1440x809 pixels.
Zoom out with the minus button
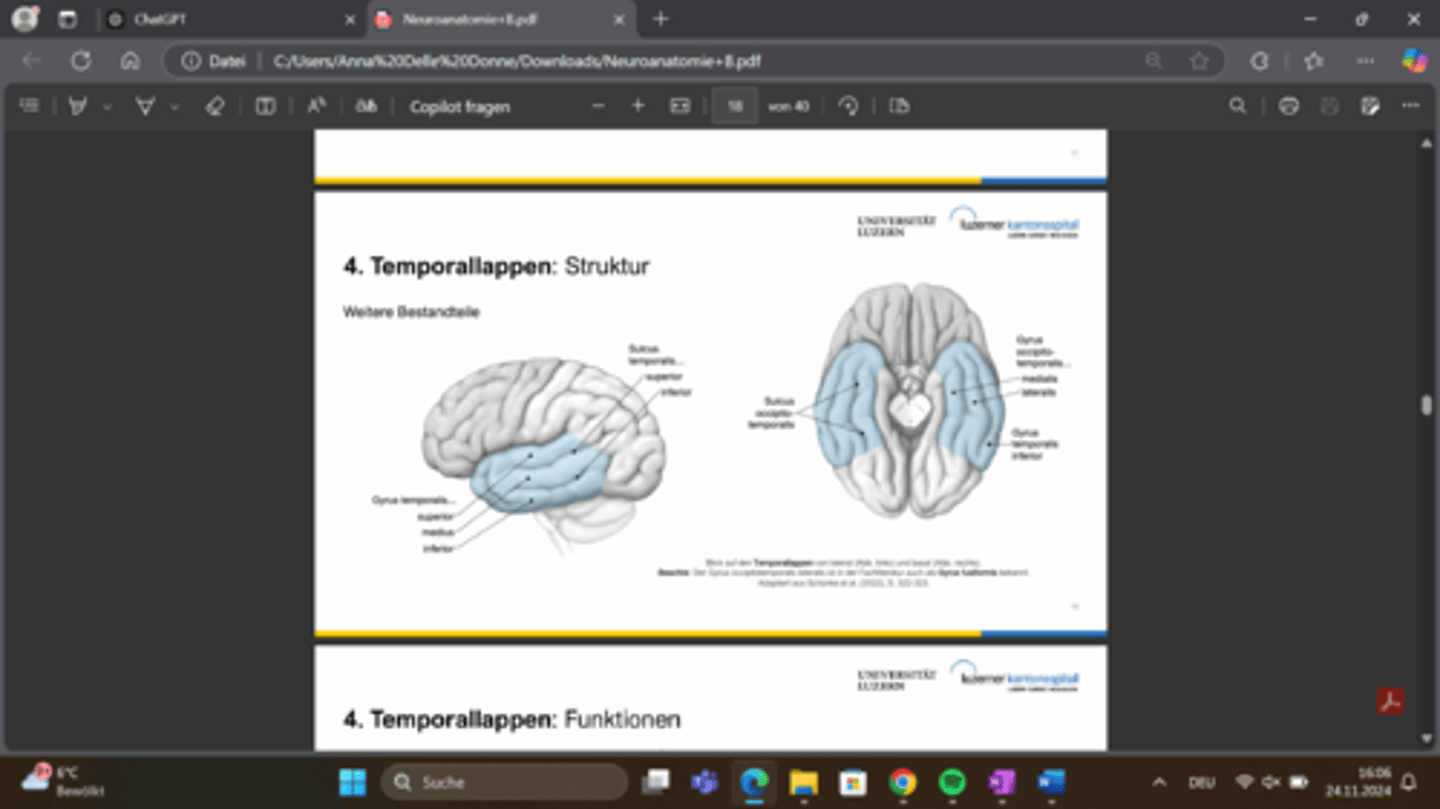click(598, 106)
